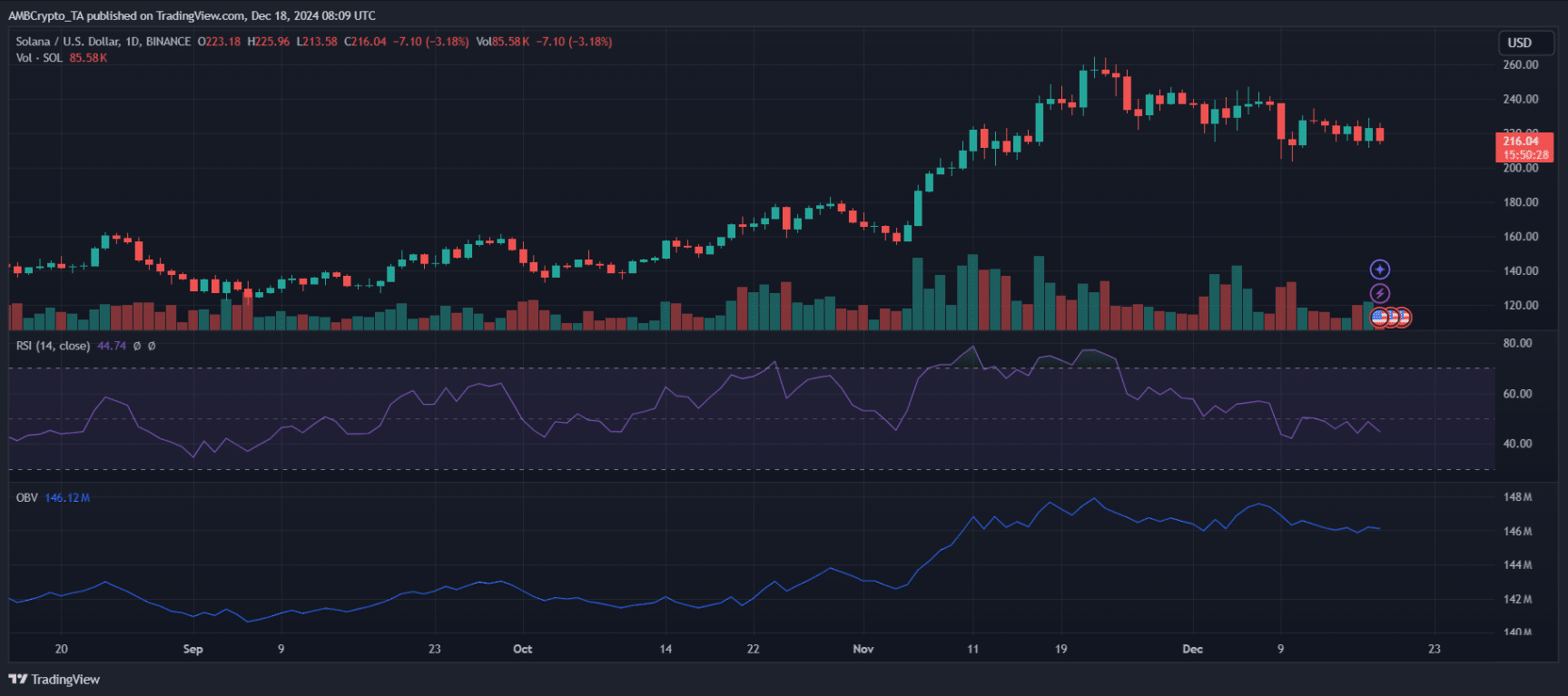Screen dimensions: 1568x696
Task: Click the Dec date label on time axis
Action: [x=1192, y=649]
